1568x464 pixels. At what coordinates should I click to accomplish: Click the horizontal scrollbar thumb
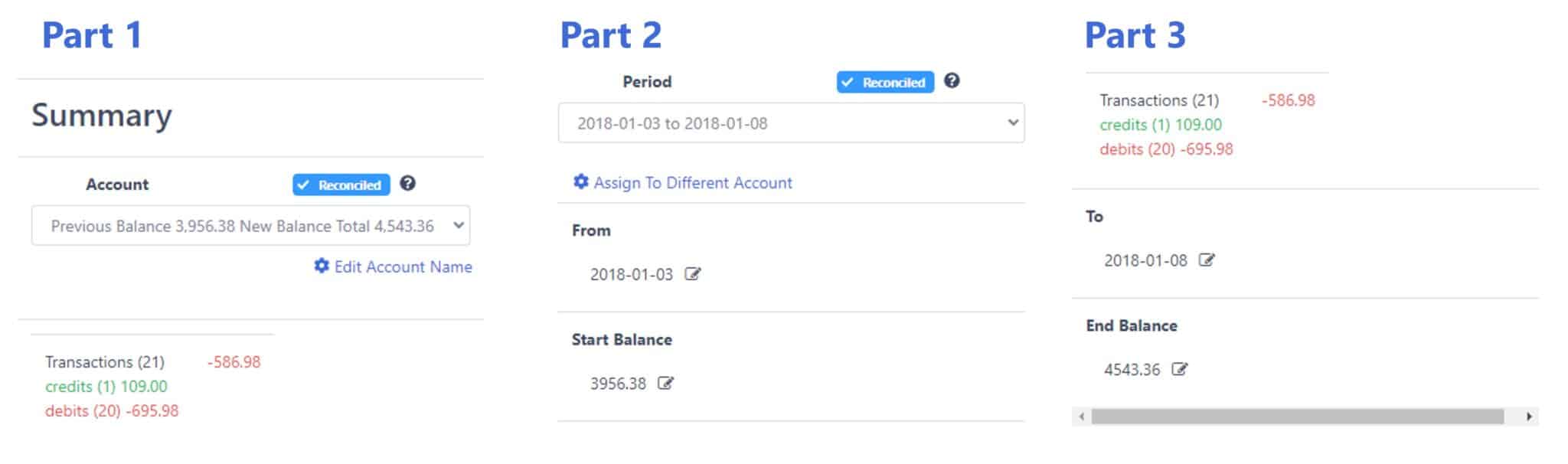(1297, 417)
